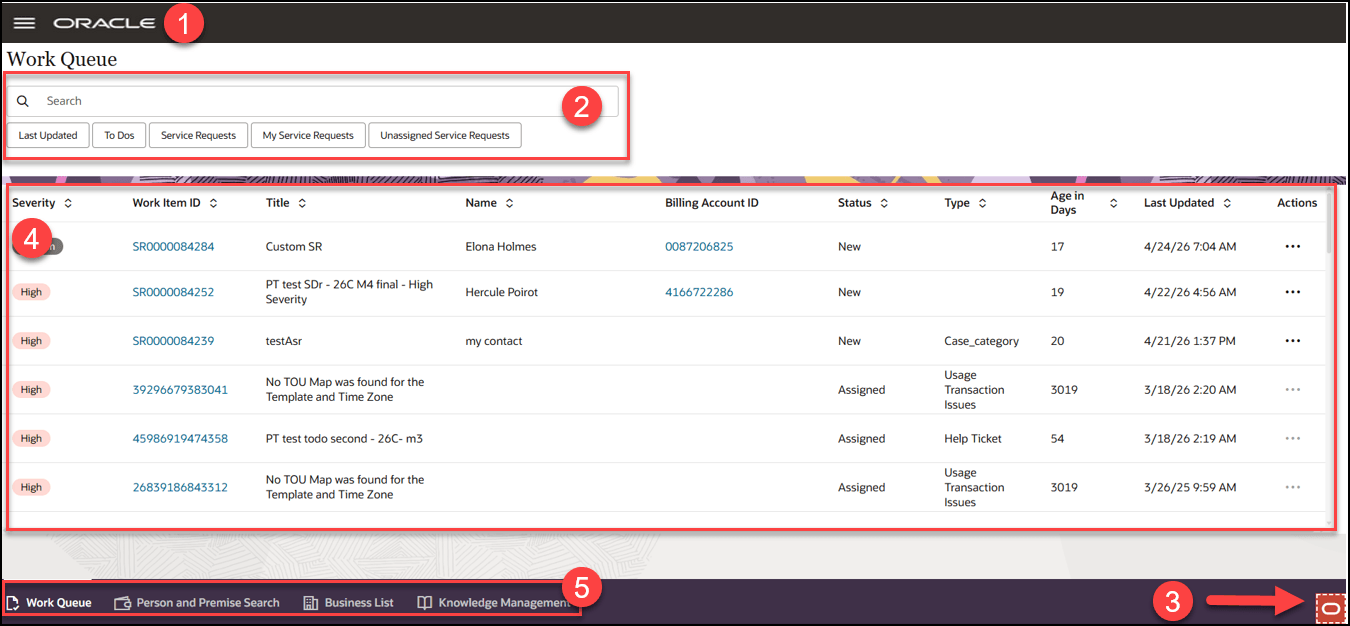
Task: Open actions menu for SR0000084239 row
Action: click(x=1292, y=341)
